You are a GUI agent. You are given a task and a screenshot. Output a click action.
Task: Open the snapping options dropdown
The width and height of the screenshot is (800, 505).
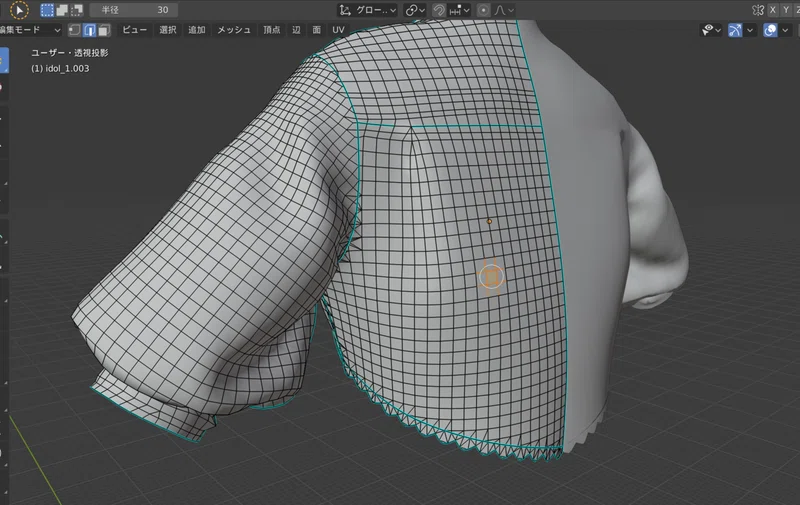click(459, 10)
